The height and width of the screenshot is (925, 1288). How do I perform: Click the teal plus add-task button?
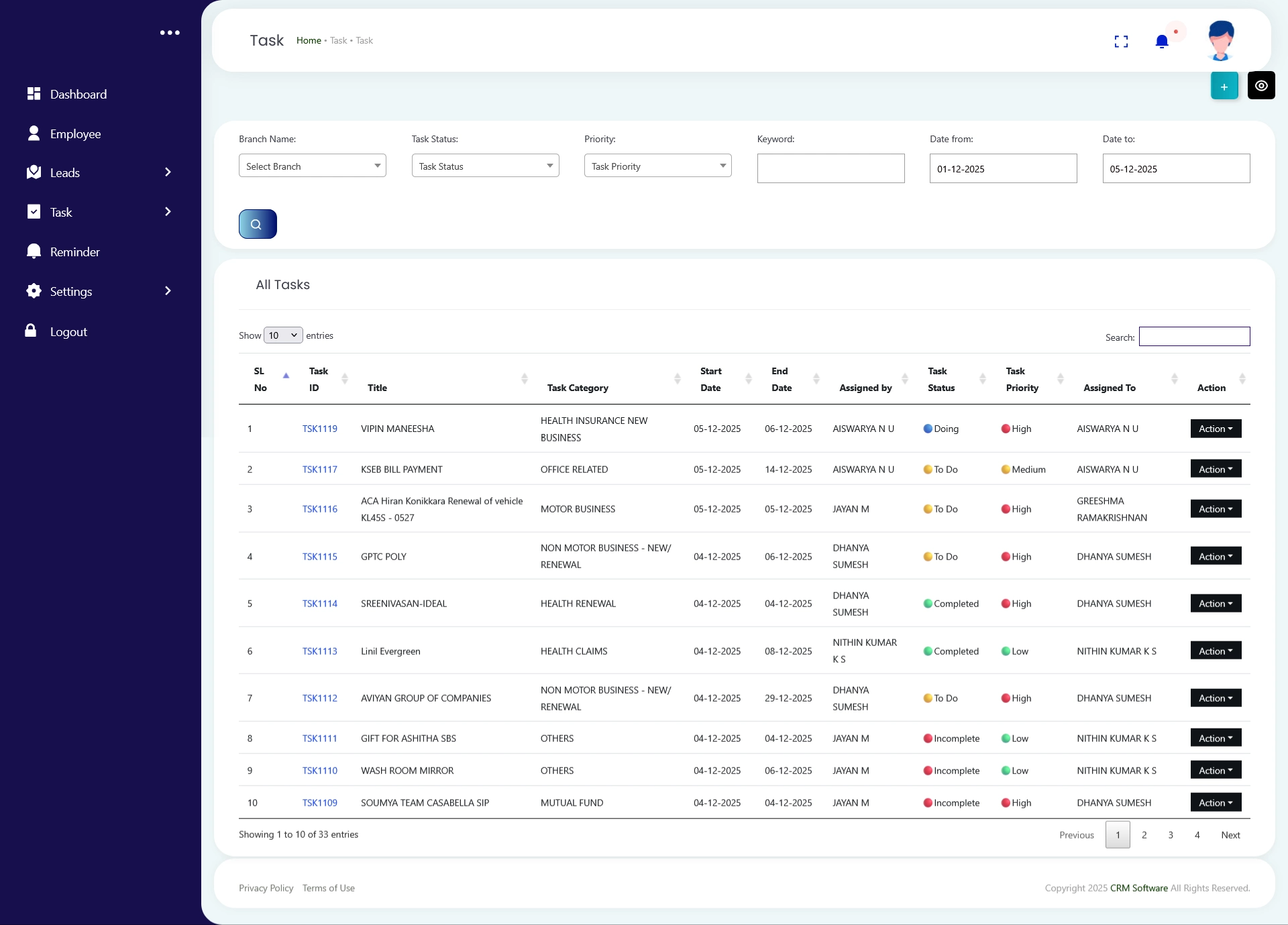tap(1224, 86)
